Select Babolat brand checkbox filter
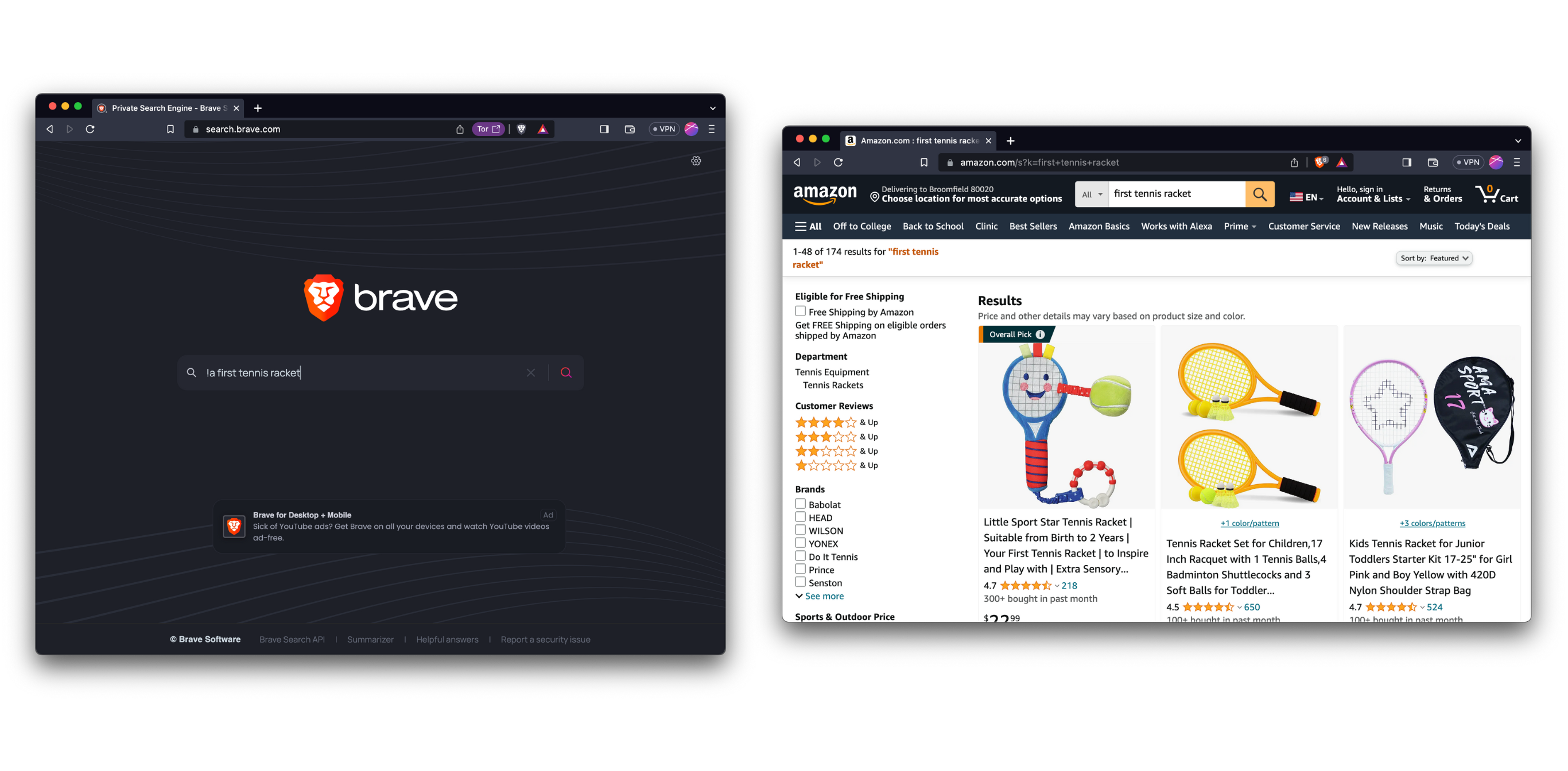 point(799,504)
